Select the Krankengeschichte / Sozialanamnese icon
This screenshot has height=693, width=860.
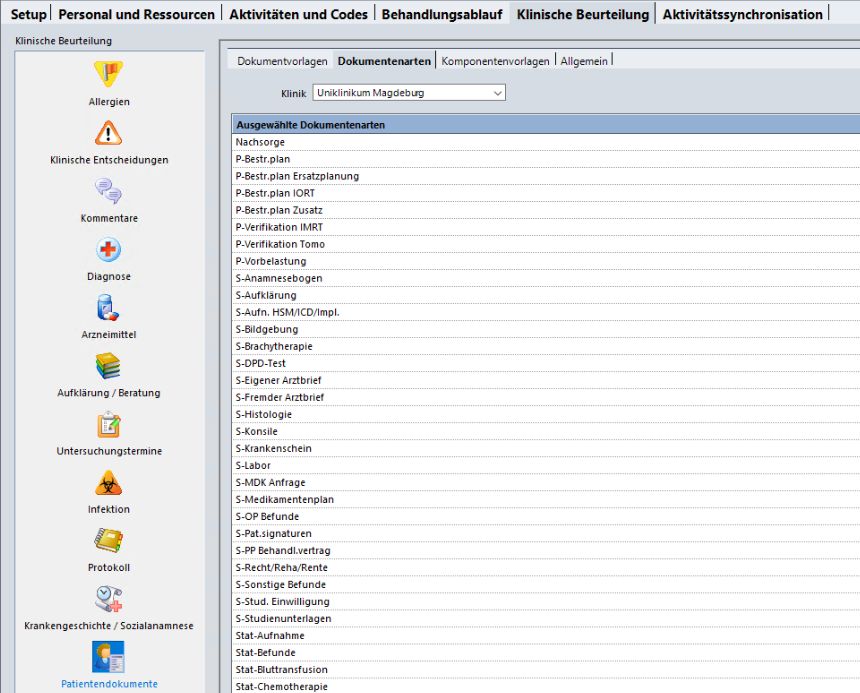coord(108,599)
